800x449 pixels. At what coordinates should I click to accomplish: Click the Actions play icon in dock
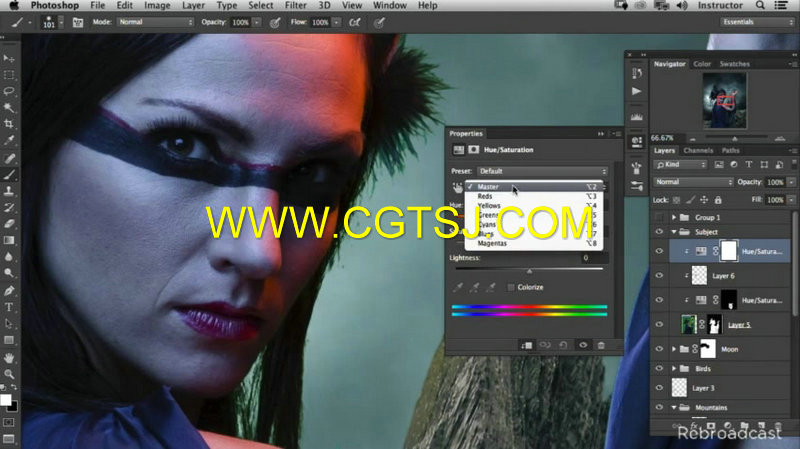637,91
